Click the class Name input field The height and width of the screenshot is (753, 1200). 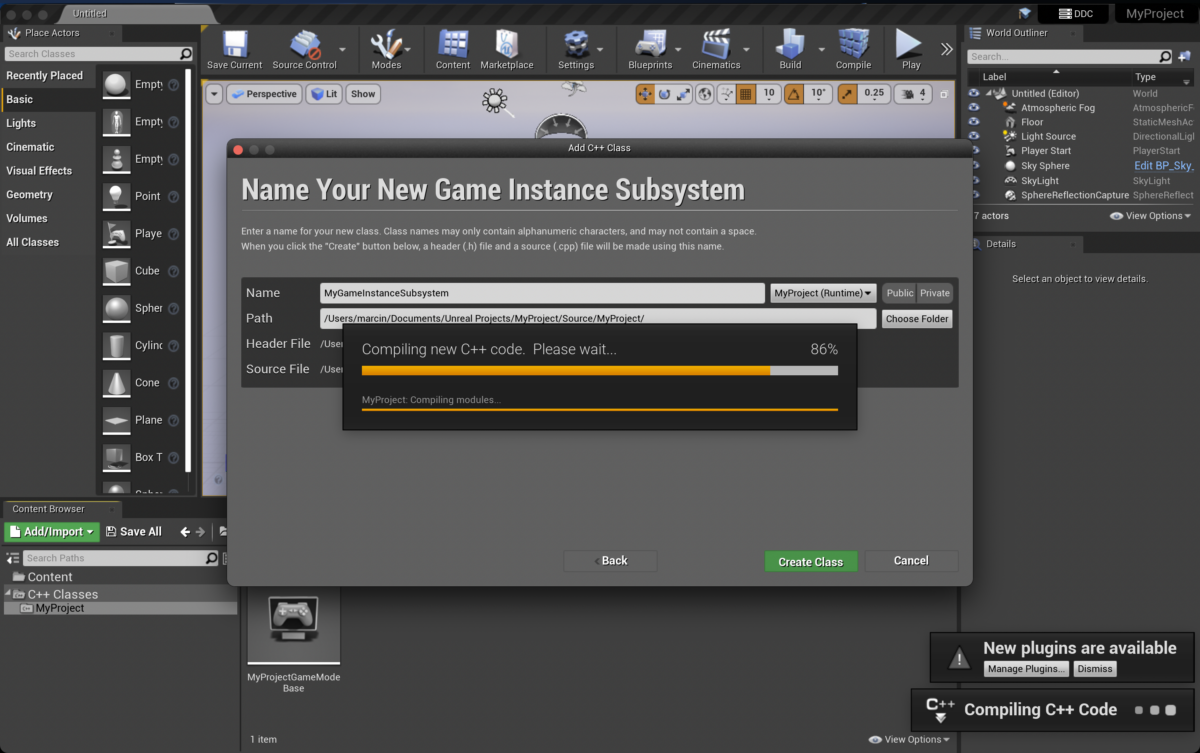point(542,293)
